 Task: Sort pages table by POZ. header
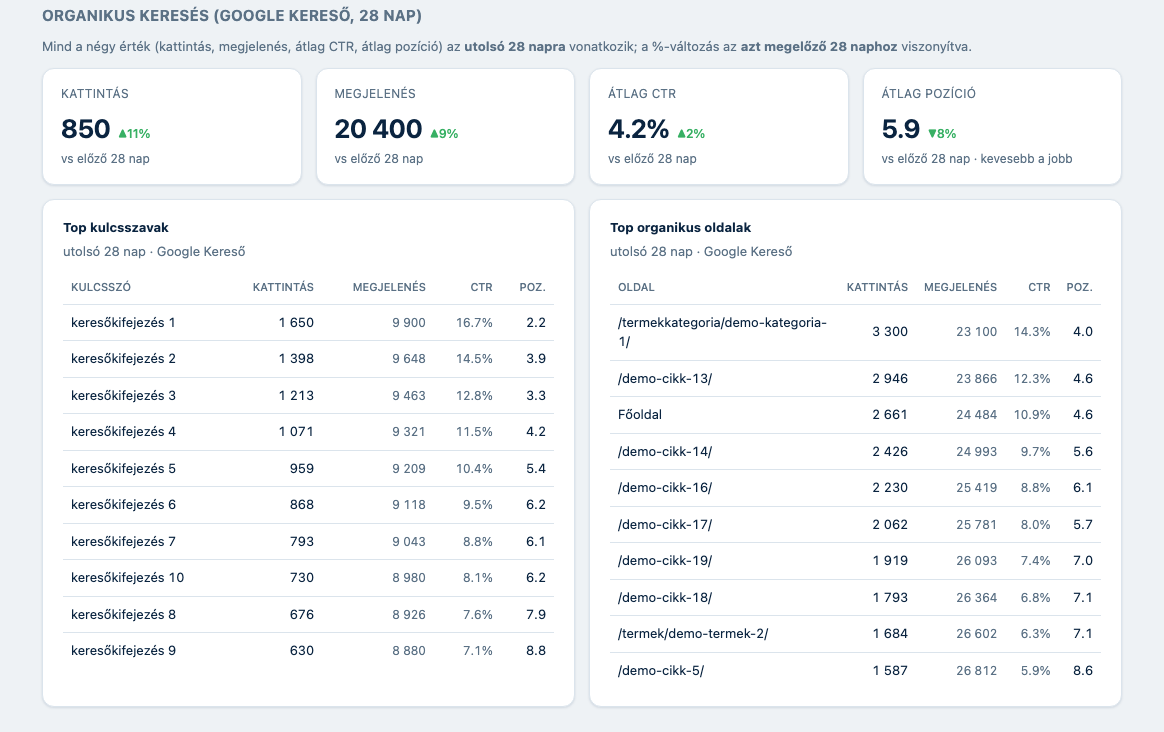coord(1079,287)
